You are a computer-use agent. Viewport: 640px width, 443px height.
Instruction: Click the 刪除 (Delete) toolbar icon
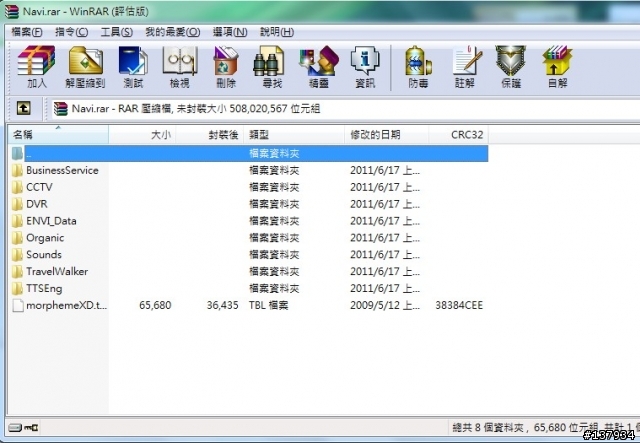point(226,67)
